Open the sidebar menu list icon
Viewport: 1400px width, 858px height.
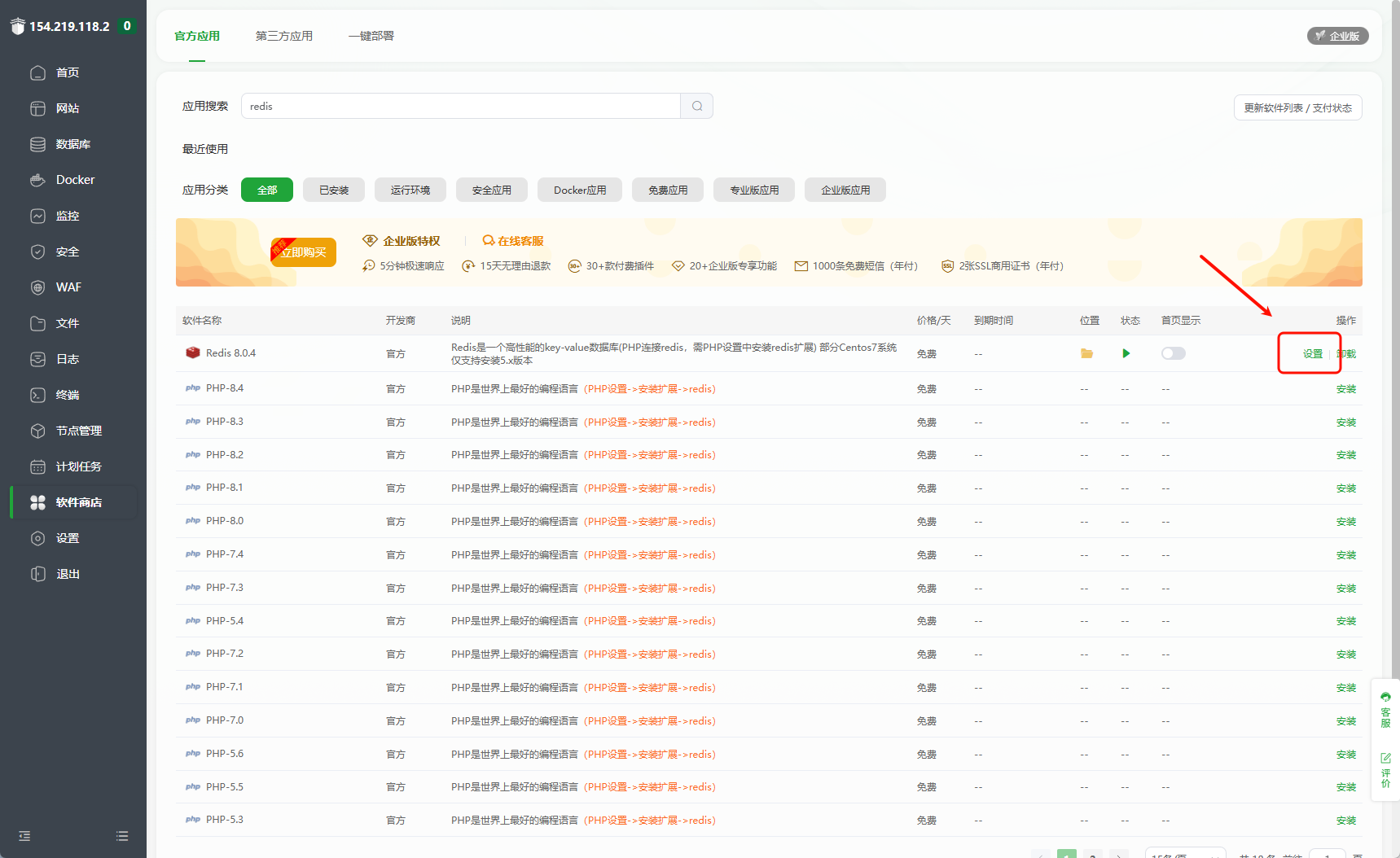(122, 836)
